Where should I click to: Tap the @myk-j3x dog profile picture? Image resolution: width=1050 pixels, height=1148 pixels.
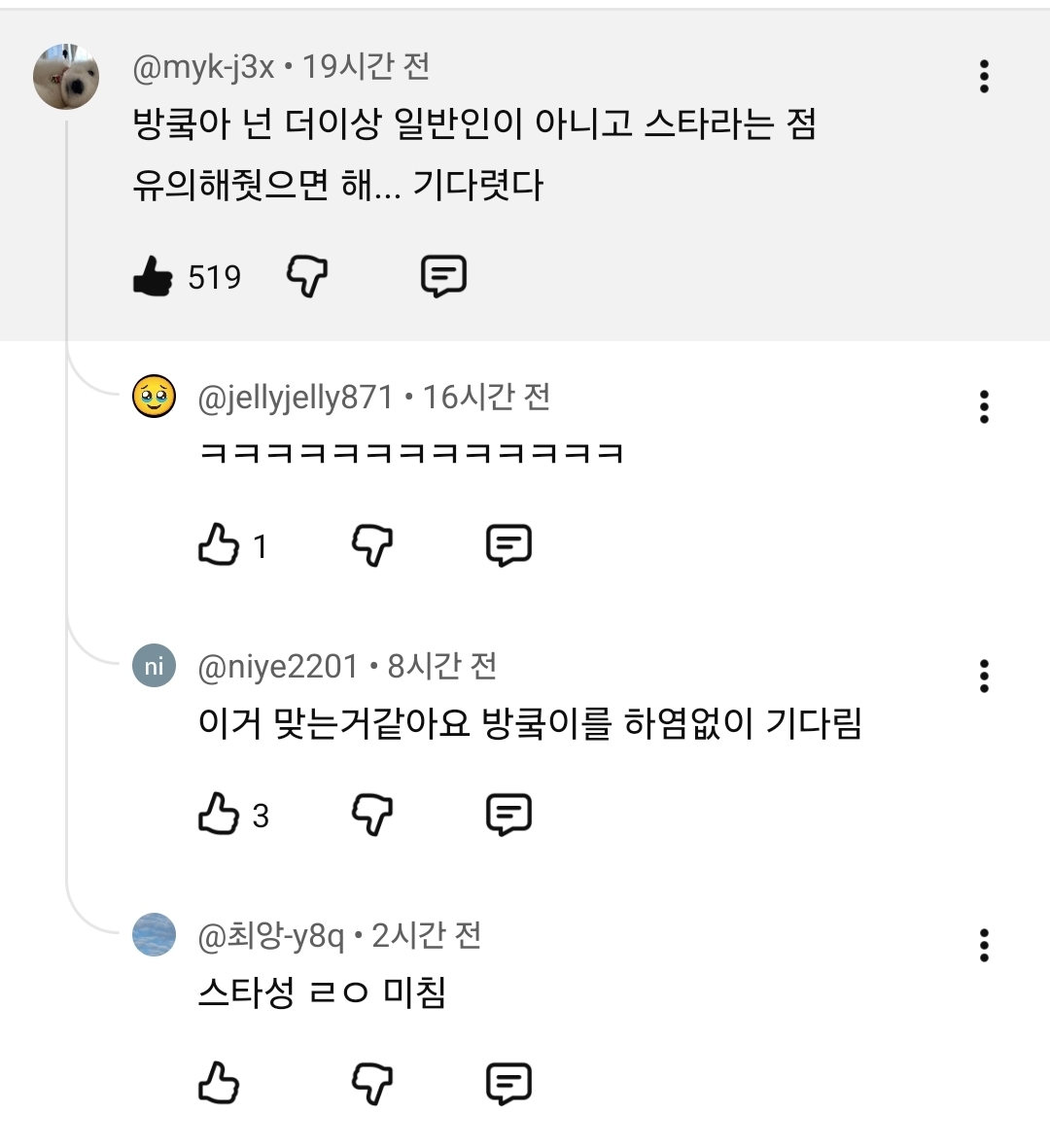(66, 76)
